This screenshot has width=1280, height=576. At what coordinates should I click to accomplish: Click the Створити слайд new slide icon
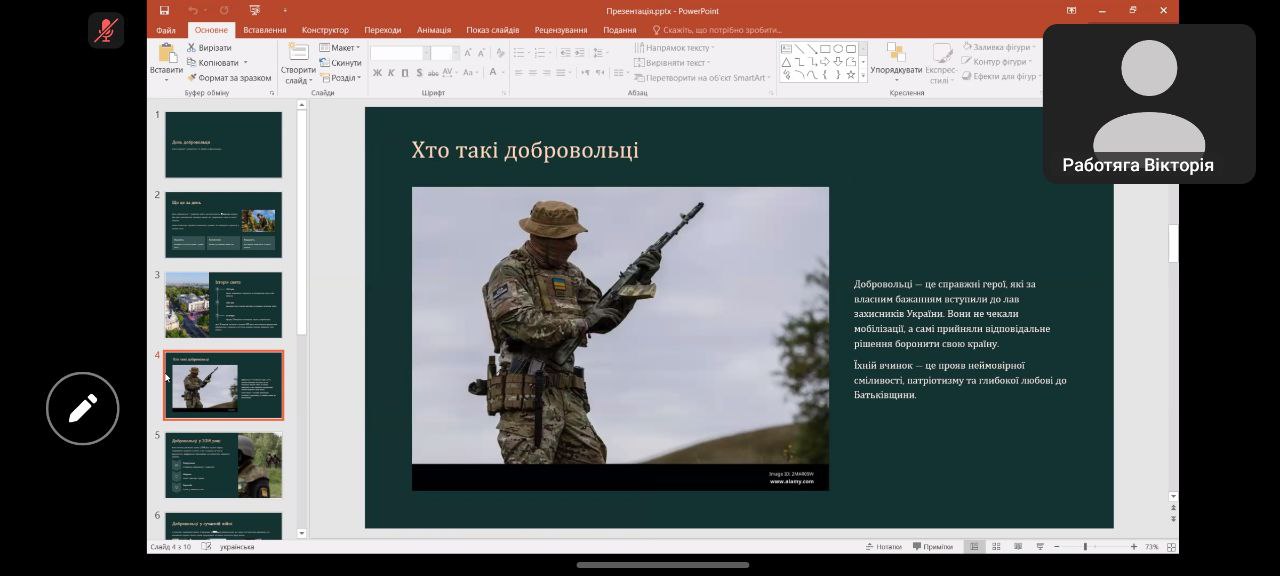[x=298, y=52]
